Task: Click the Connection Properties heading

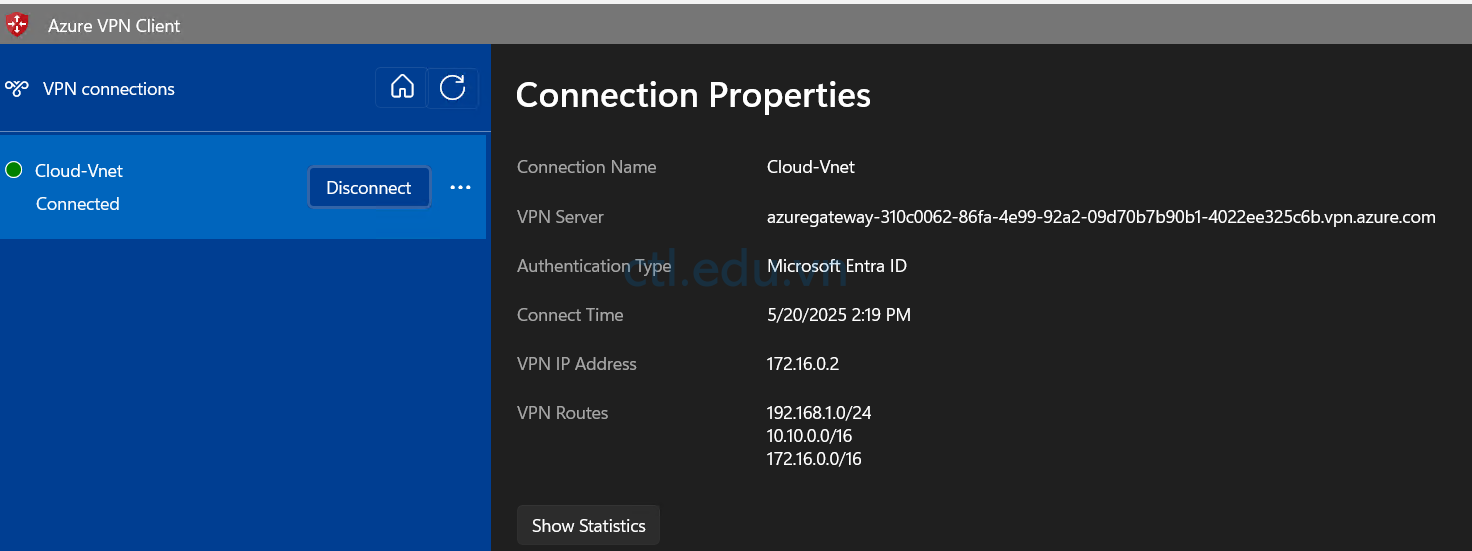Action: click(x=693, y=95)
